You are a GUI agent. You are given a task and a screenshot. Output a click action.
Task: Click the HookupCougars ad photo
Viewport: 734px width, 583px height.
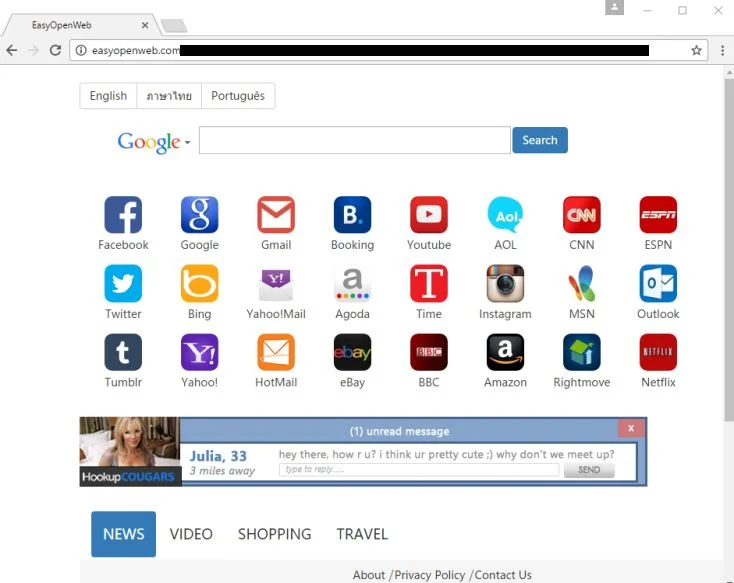(130, 451)
